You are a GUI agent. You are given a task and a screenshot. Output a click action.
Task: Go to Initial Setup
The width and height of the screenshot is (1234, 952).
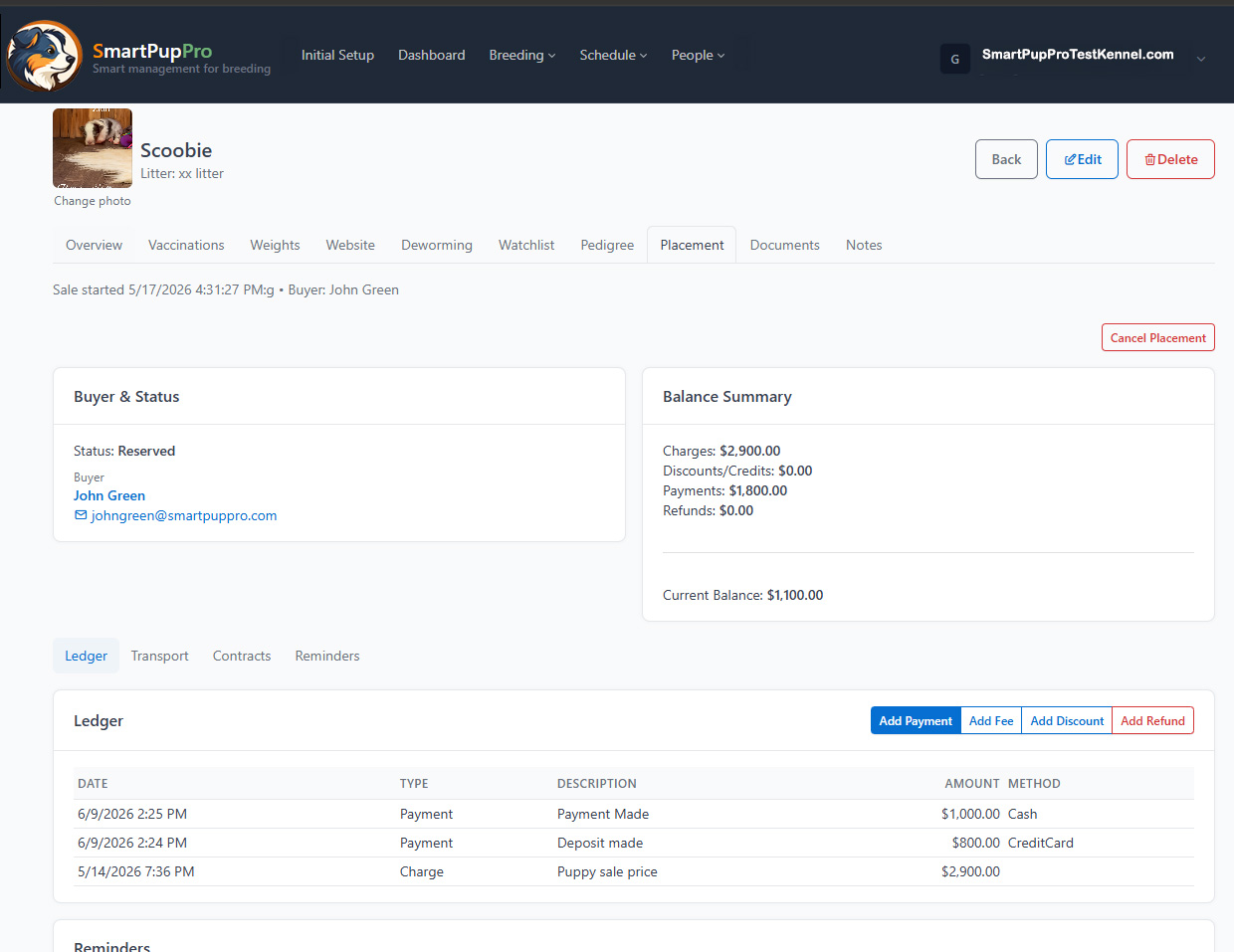tap(337, 55)
